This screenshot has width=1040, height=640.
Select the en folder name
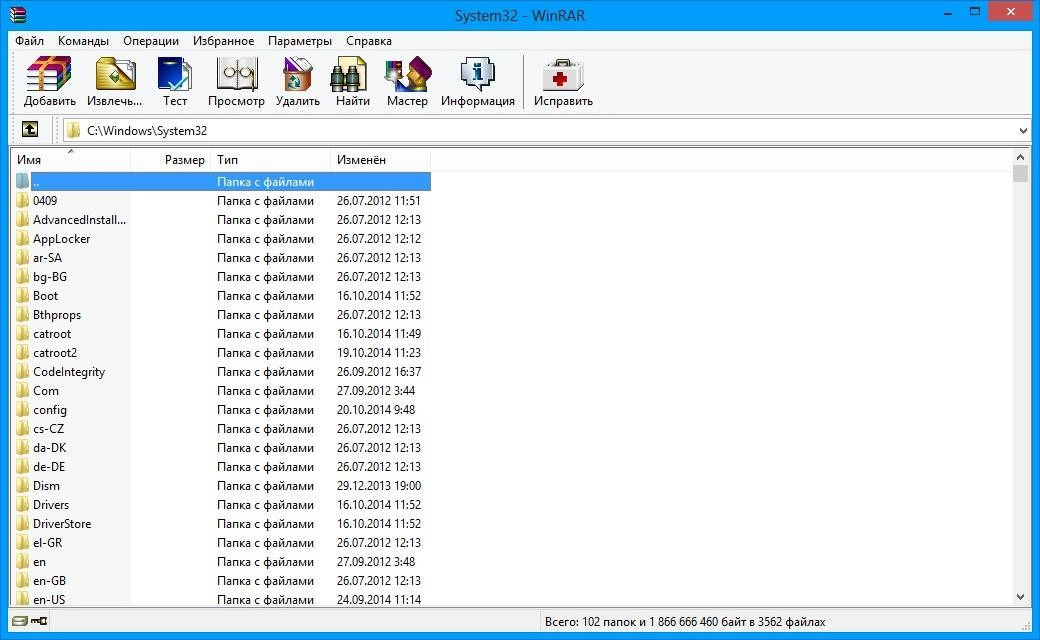40,562
